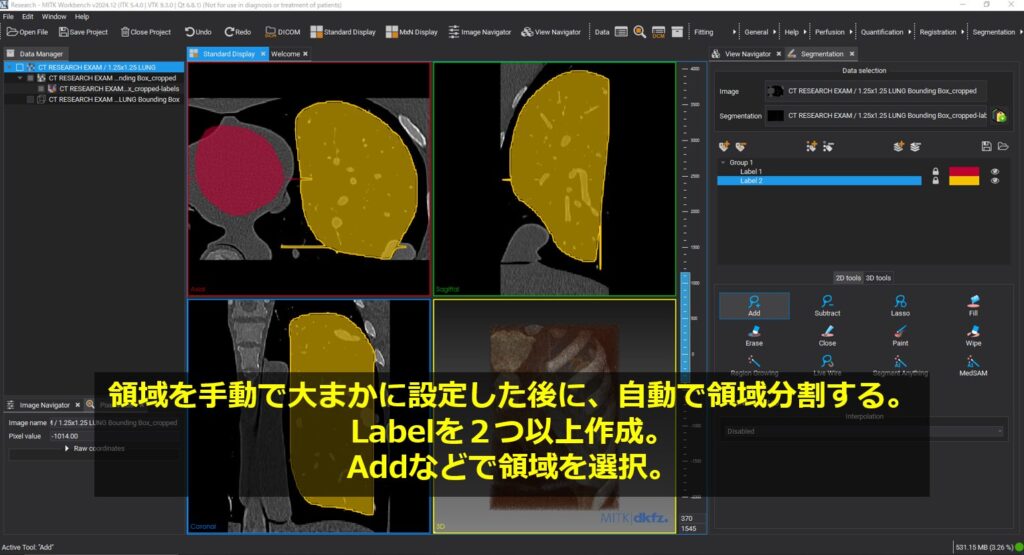Expand the Perfusion toolbar arrow

pyautogui.click(x=850, y=31)
